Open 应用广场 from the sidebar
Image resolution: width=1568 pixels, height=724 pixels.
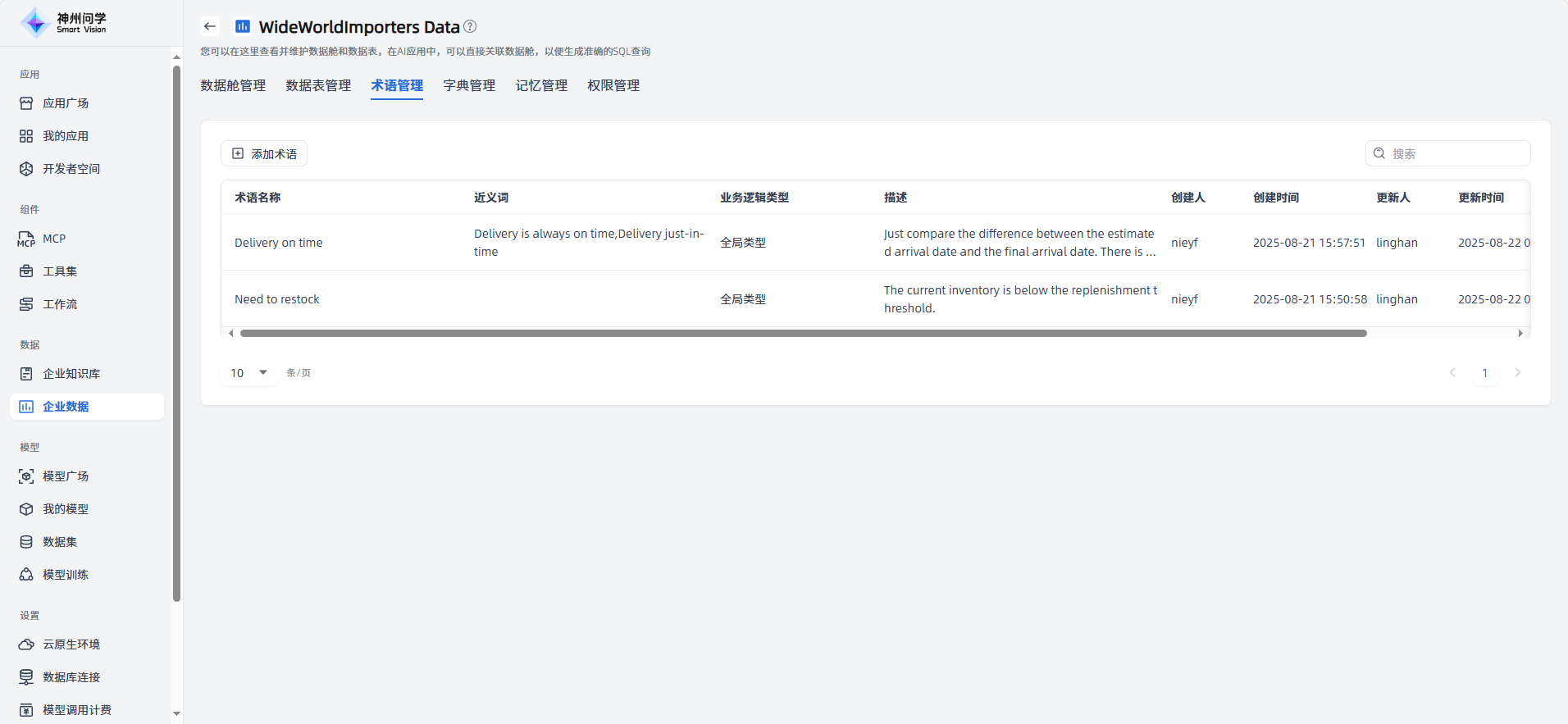(66, 103)
